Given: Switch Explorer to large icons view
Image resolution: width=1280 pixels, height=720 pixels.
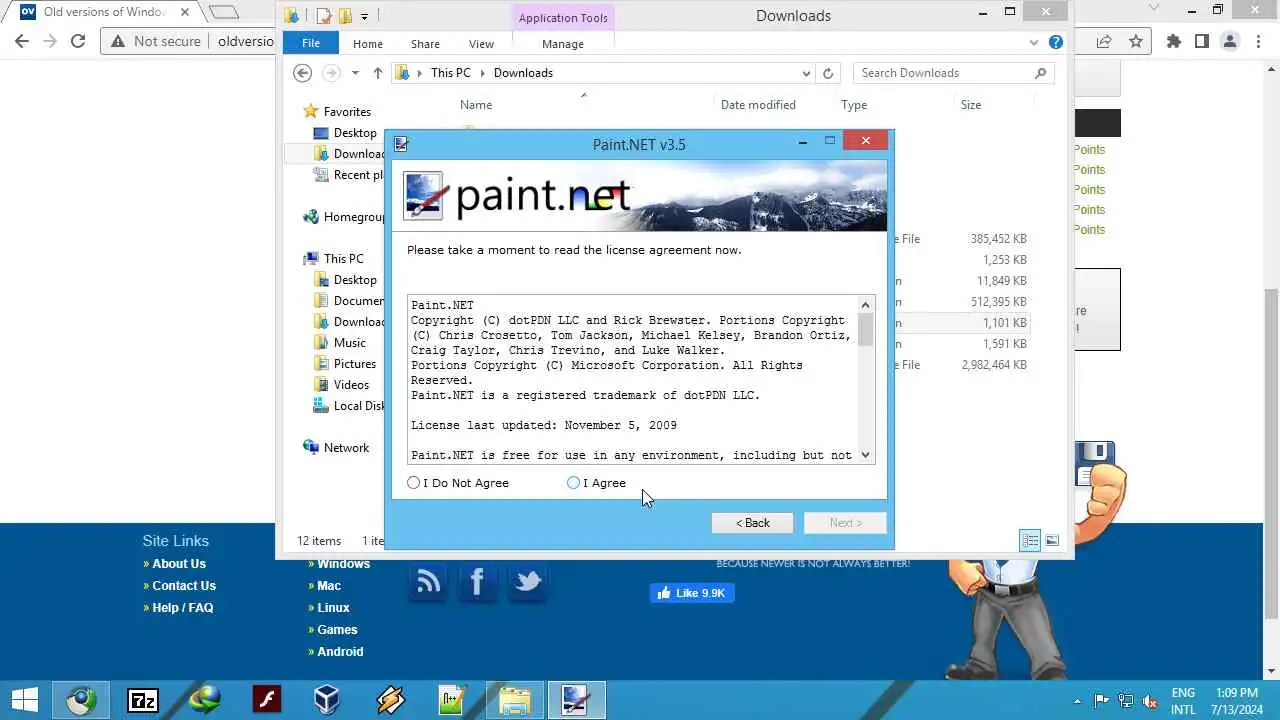Looking at the screenshot, I should [1052, 541].
